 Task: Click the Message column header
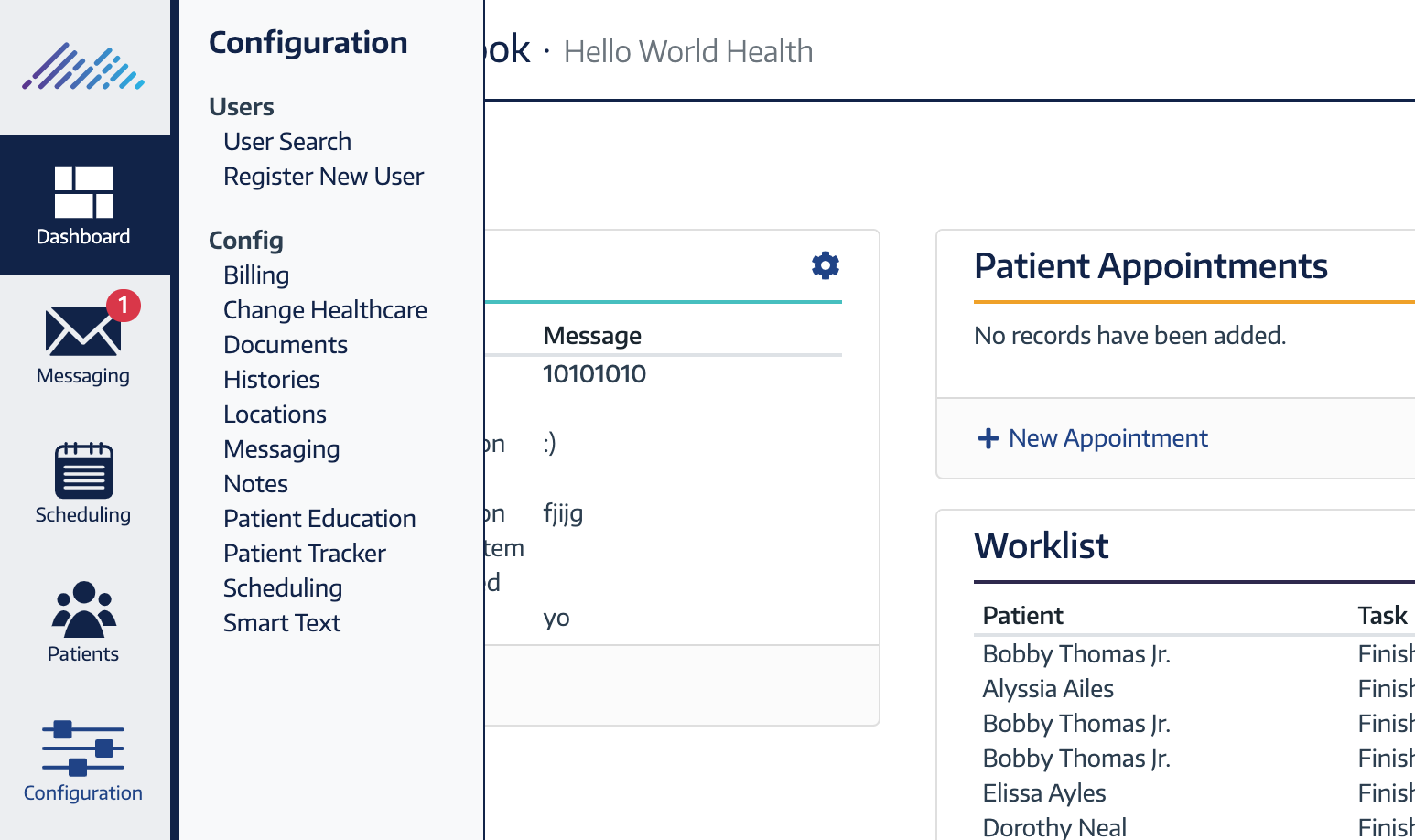[592, 336]
